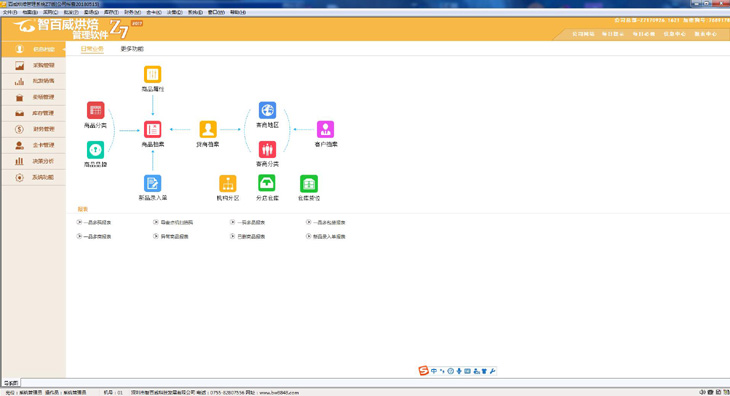Open the green 分店仓库 warehouse icon

point(267,183)
